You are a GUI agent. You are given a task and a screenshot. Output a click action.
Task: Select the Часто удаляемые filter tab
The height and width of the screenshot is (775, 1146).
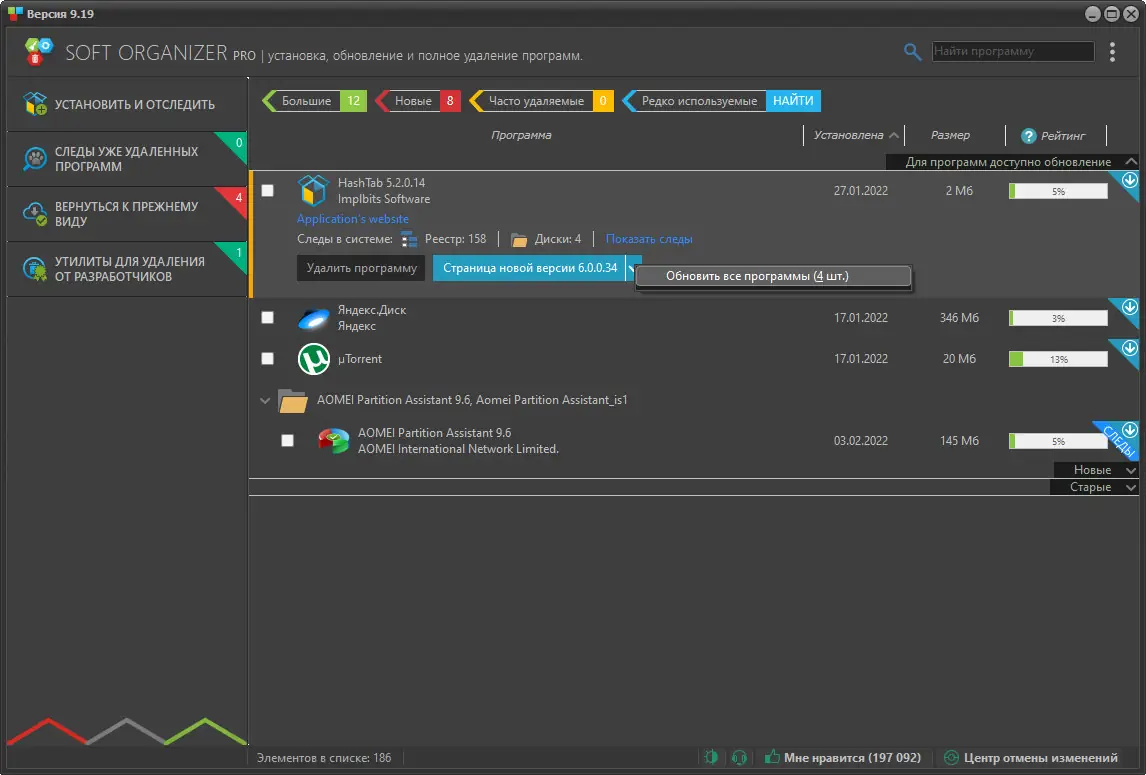click(542, 101)
